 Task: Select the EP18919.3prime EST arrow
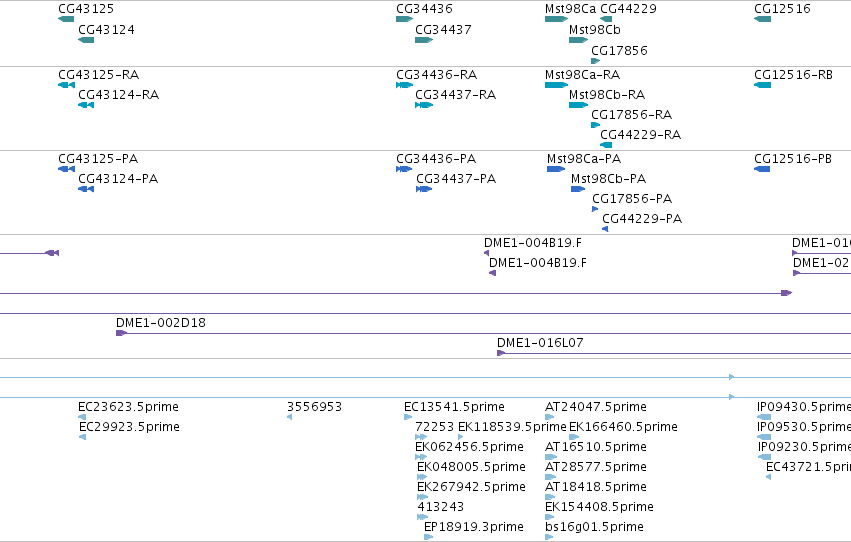[x=428, y=537]
